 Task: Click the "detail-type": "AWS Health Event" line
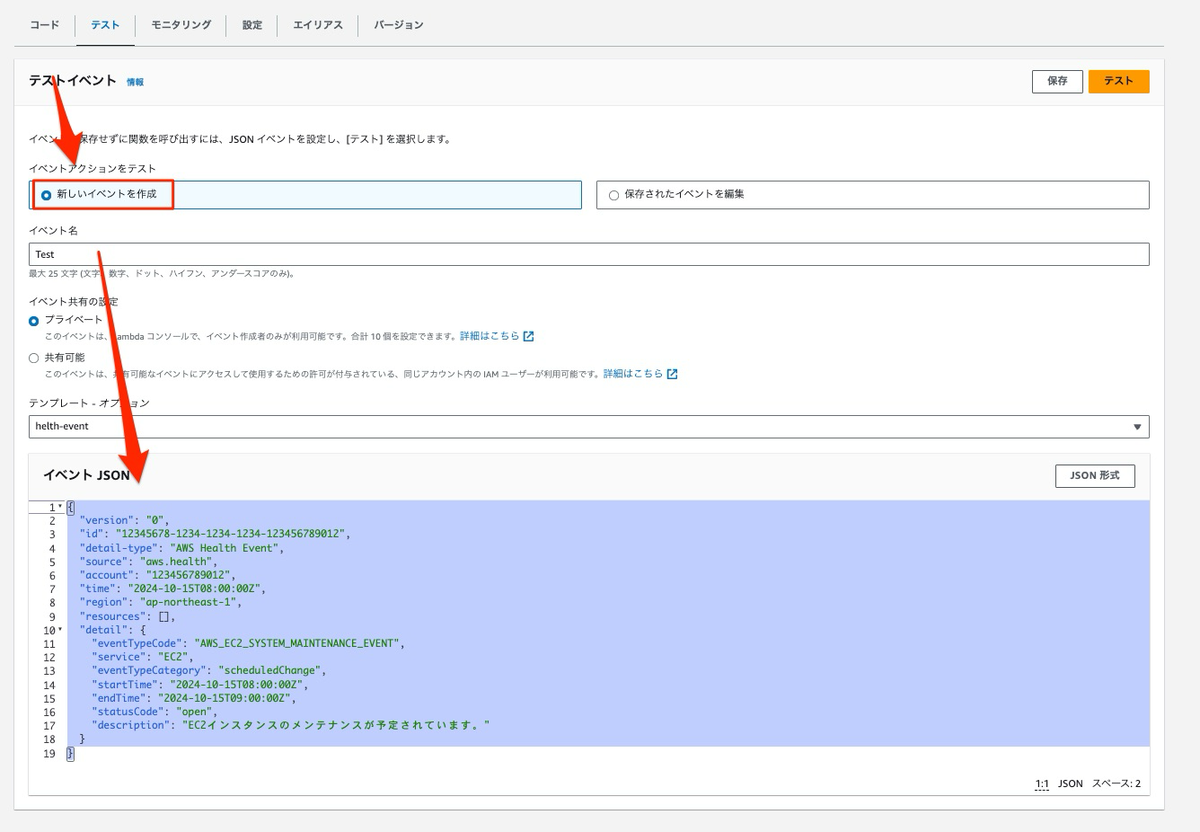coord(183,548)
